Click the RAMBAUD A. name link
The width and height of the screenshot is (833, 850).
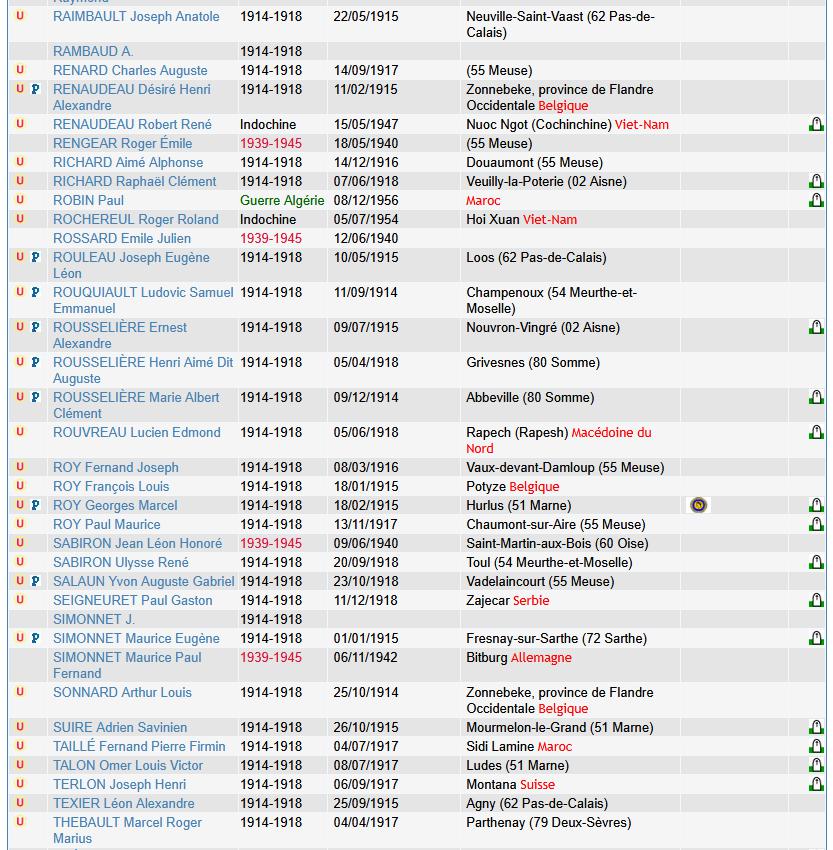click(x=93, y=52)
